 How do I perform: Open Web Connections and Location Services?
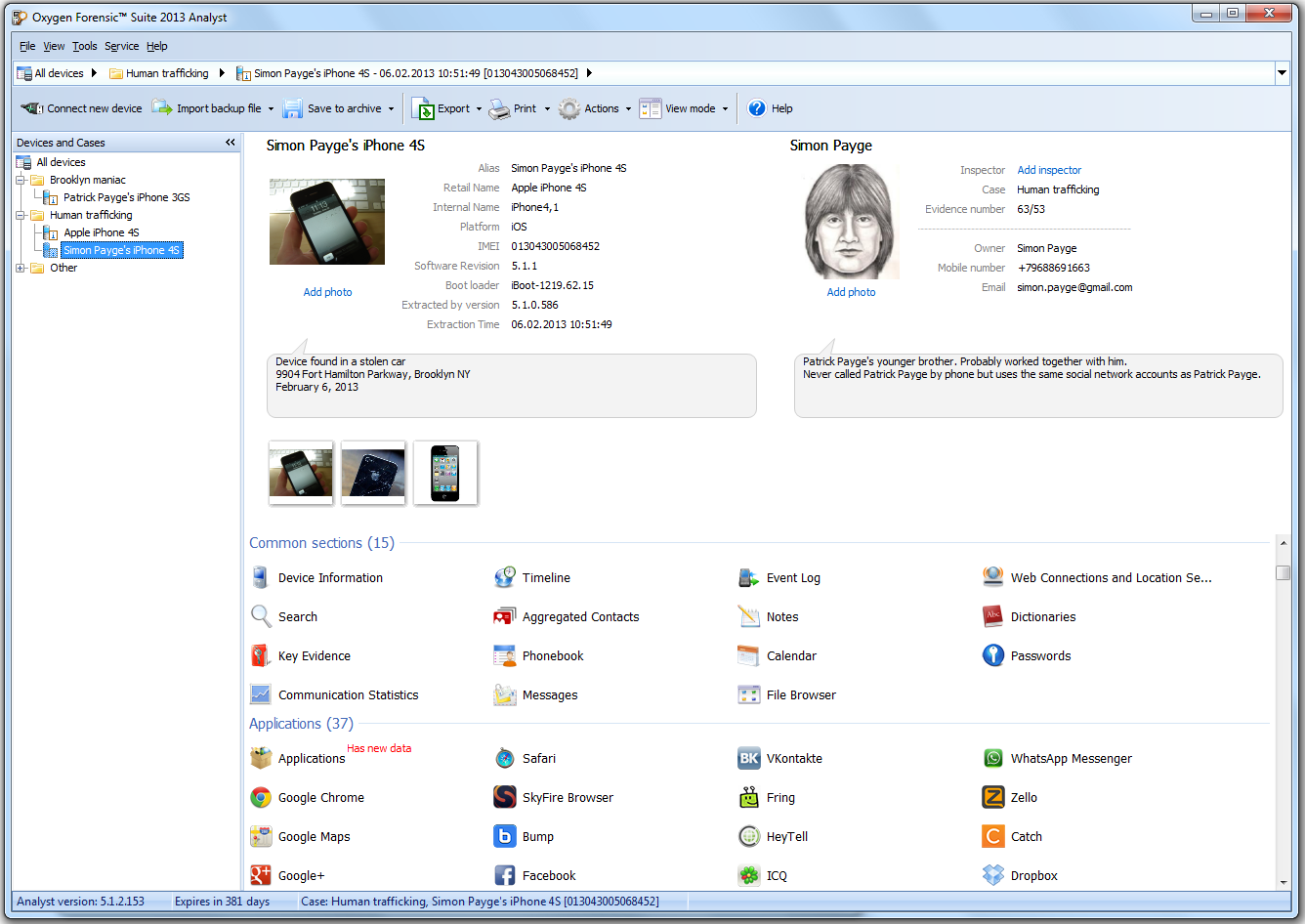1097,578
